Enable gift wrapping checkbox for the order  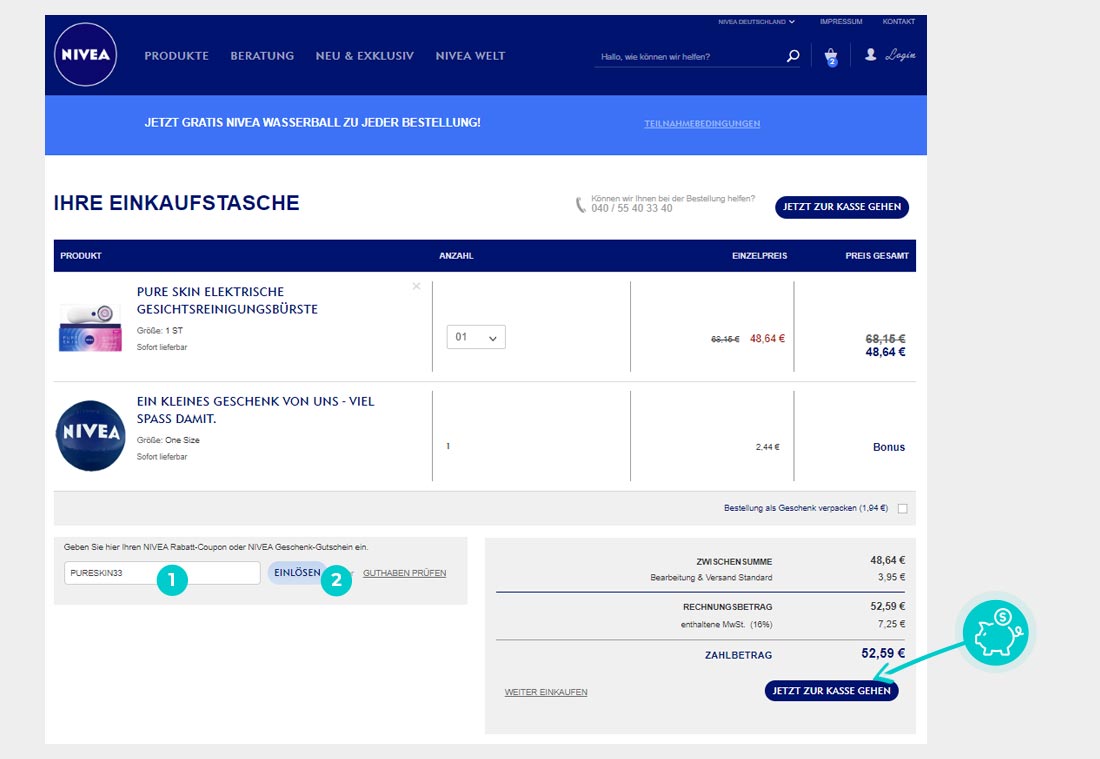tap(902, 509)
